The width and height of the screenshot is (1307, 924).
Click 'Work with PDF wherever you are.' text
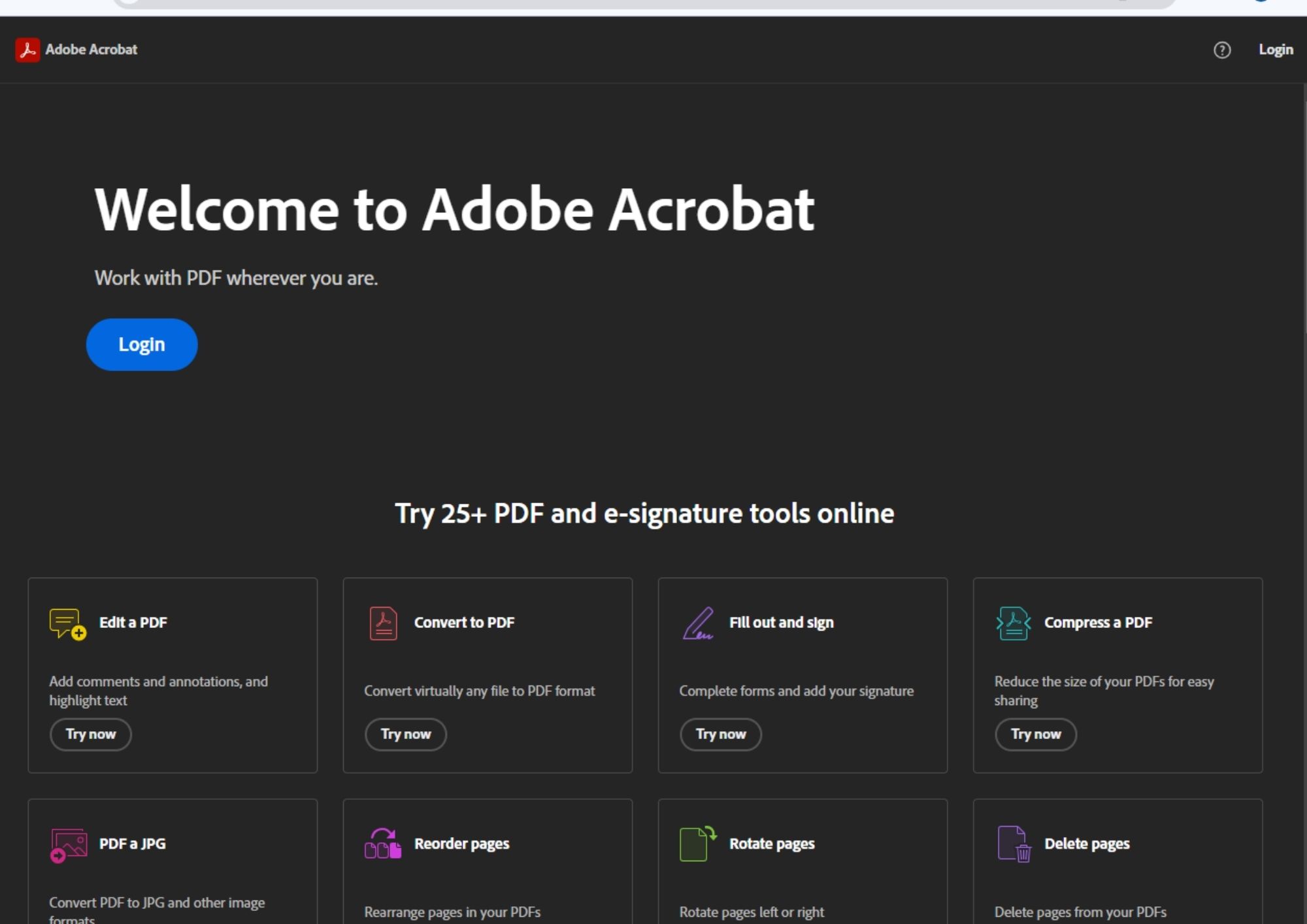tap(237, 278)
